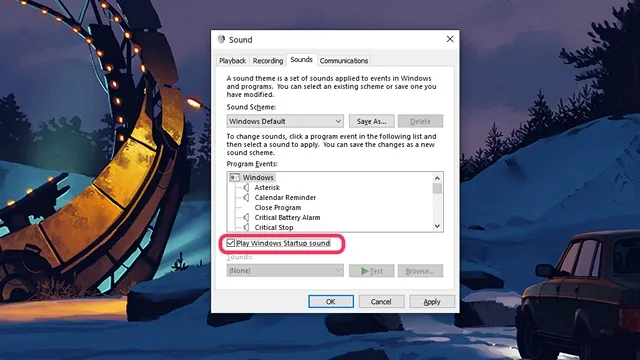Click the Program Events scroll down arrow

coord(438,226)
